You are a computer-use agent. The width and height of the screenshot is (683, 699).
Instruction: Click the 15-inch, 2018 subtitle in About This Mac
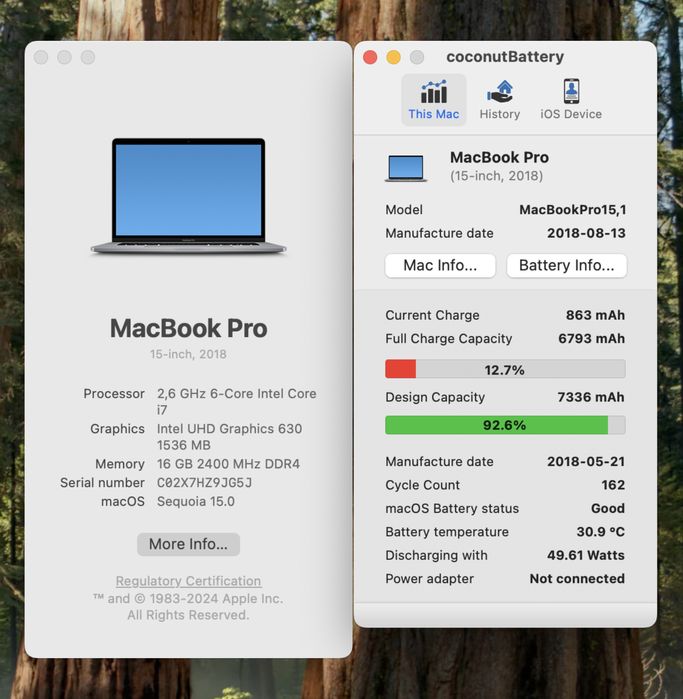(x=188, y=354)
